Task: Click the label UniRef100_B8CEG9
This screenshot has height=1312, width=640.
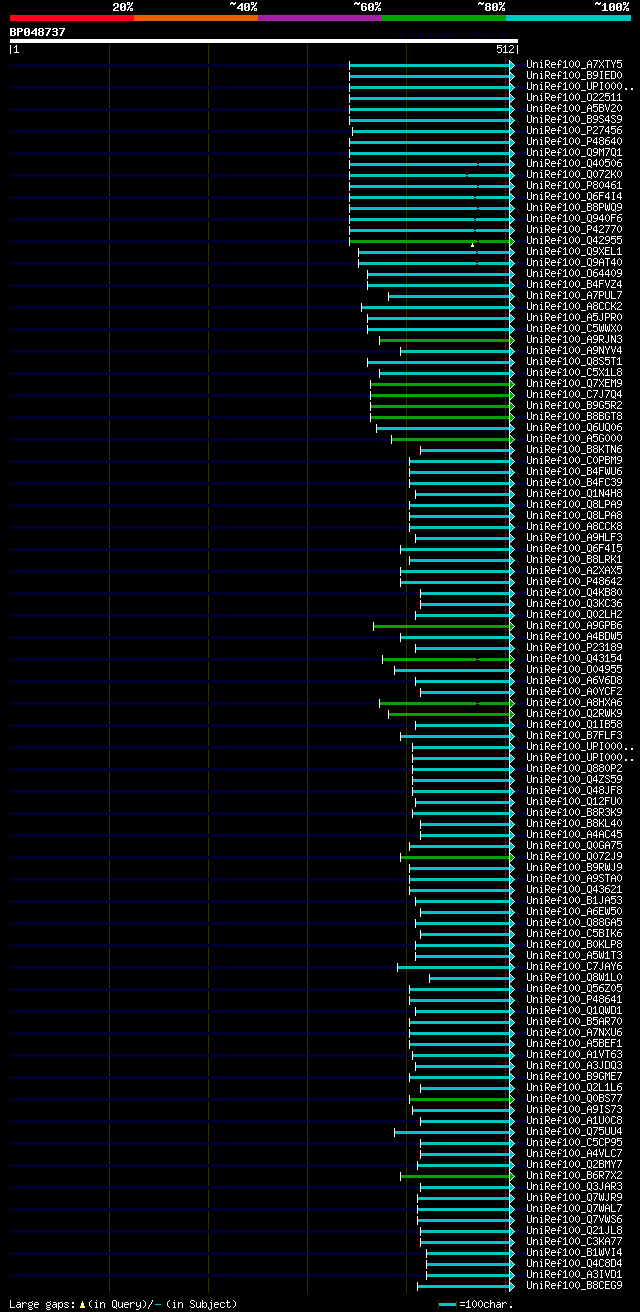Action: click(574, 1285)
